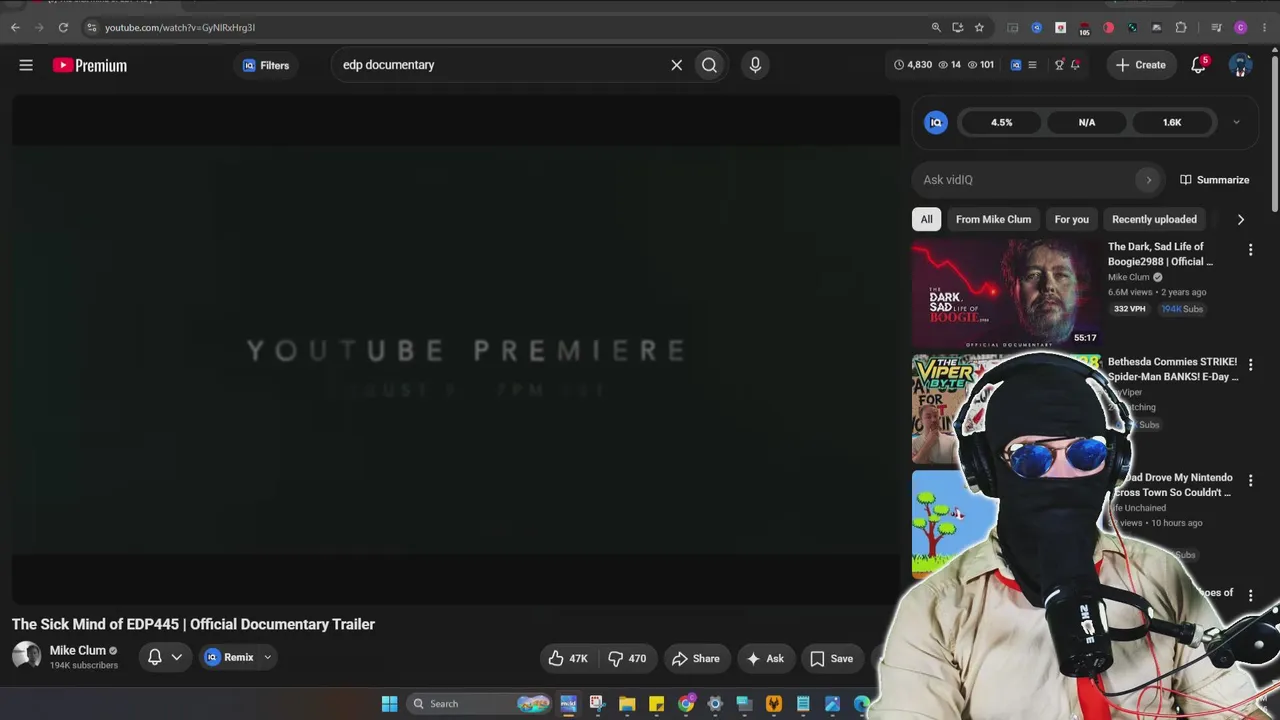Select the Recently uploaded chip
Screen dimensions: 1280x720
(x=1154, y=219)
